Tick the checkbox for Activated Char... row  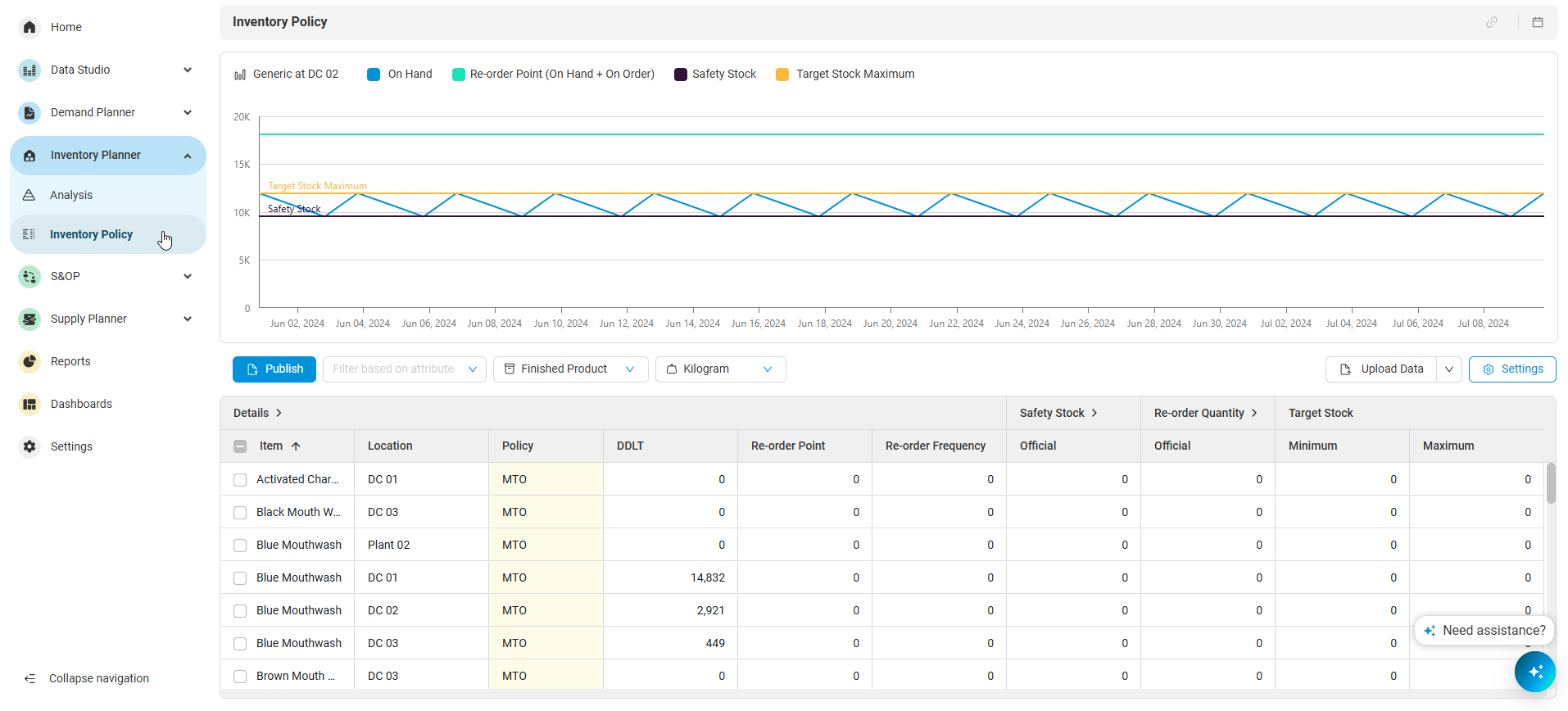pos(240,480)
